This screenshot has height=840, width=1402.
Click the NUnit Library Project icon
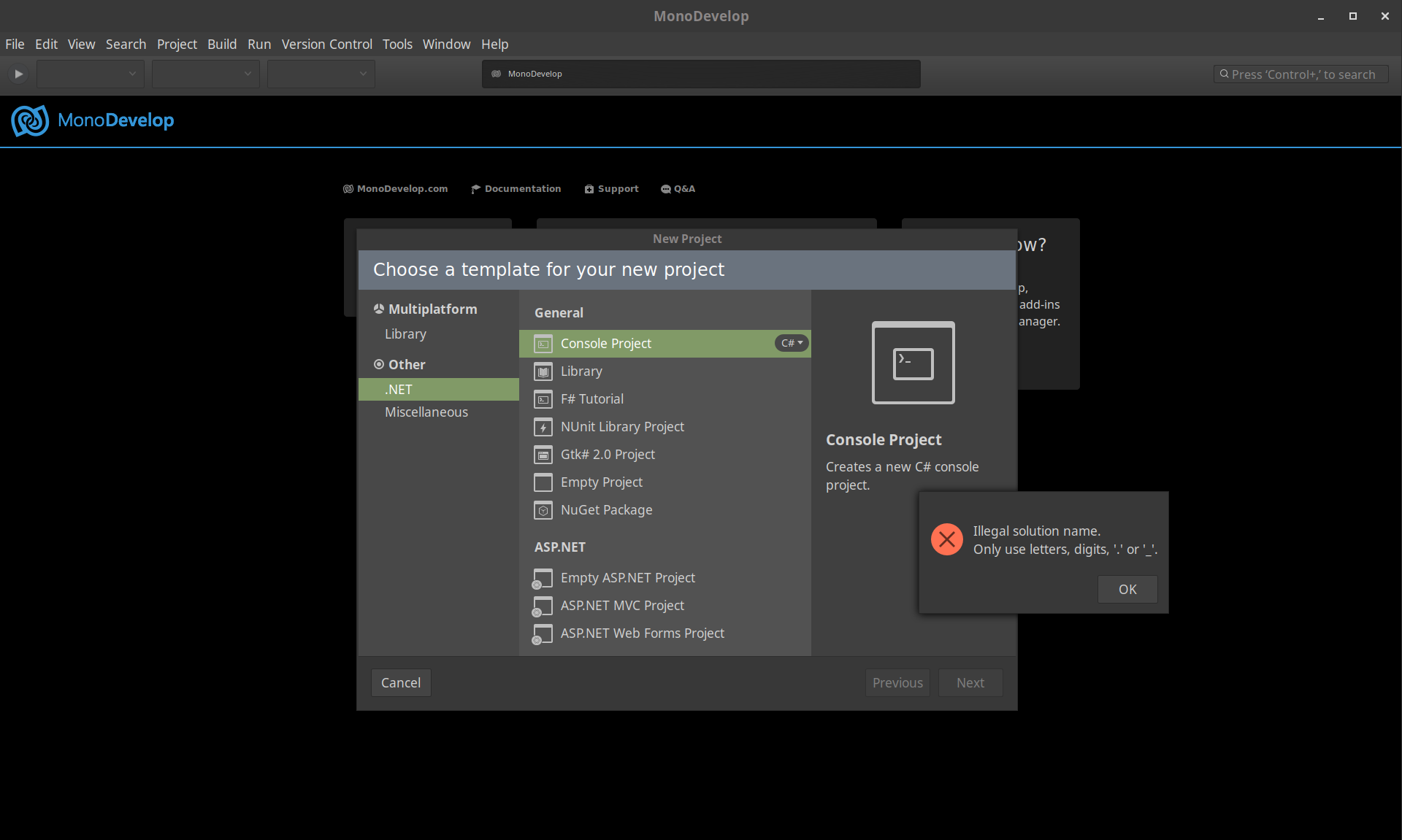(x=543, y=427)
